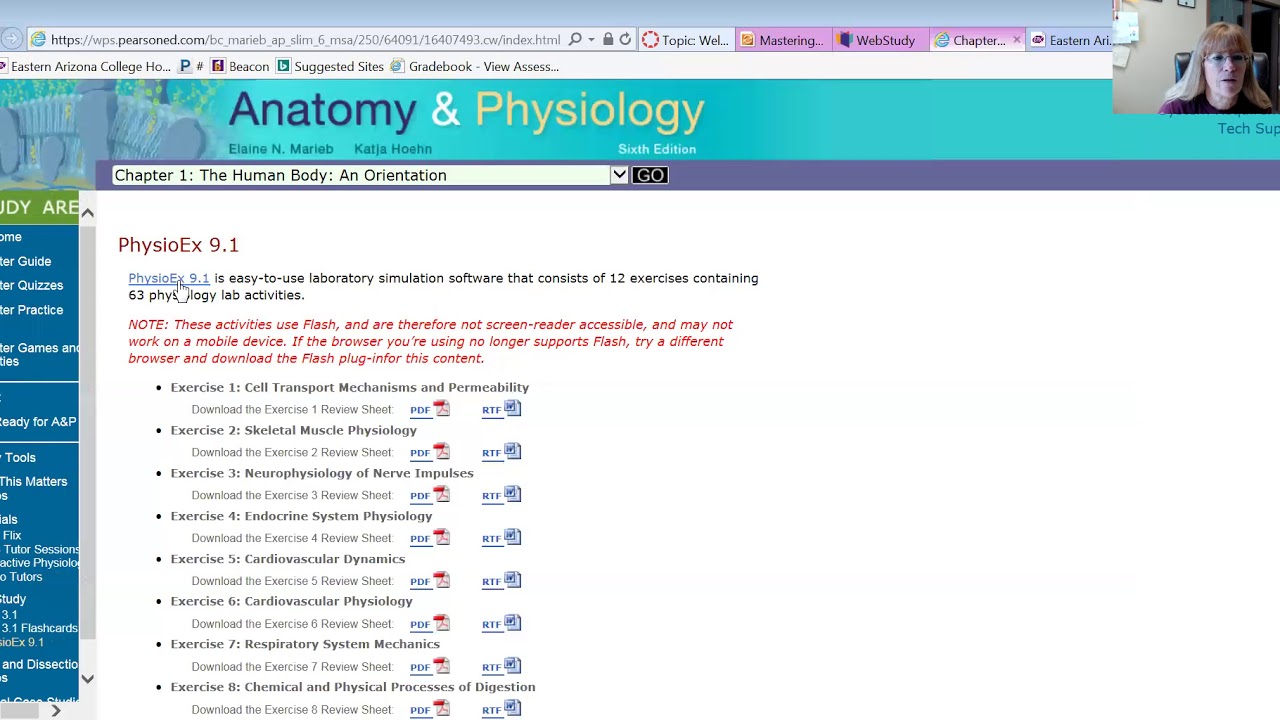Click the webcam video thumbnail
The image size is (1280, 720).
point(1196,57)
